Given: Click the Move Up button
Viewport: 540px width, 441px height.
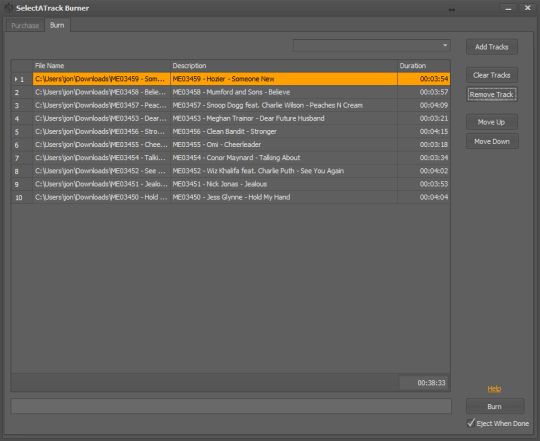Looking at the screenshot, I should coord(491,122).
